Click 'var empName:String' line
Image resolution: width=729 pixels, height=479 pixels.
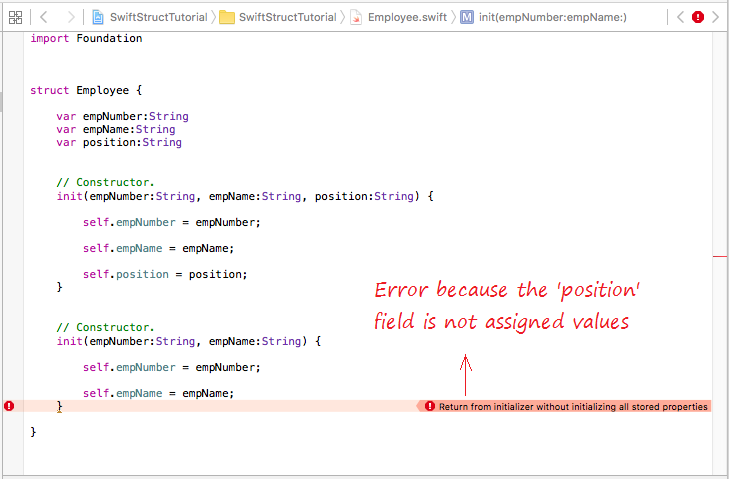116,129
